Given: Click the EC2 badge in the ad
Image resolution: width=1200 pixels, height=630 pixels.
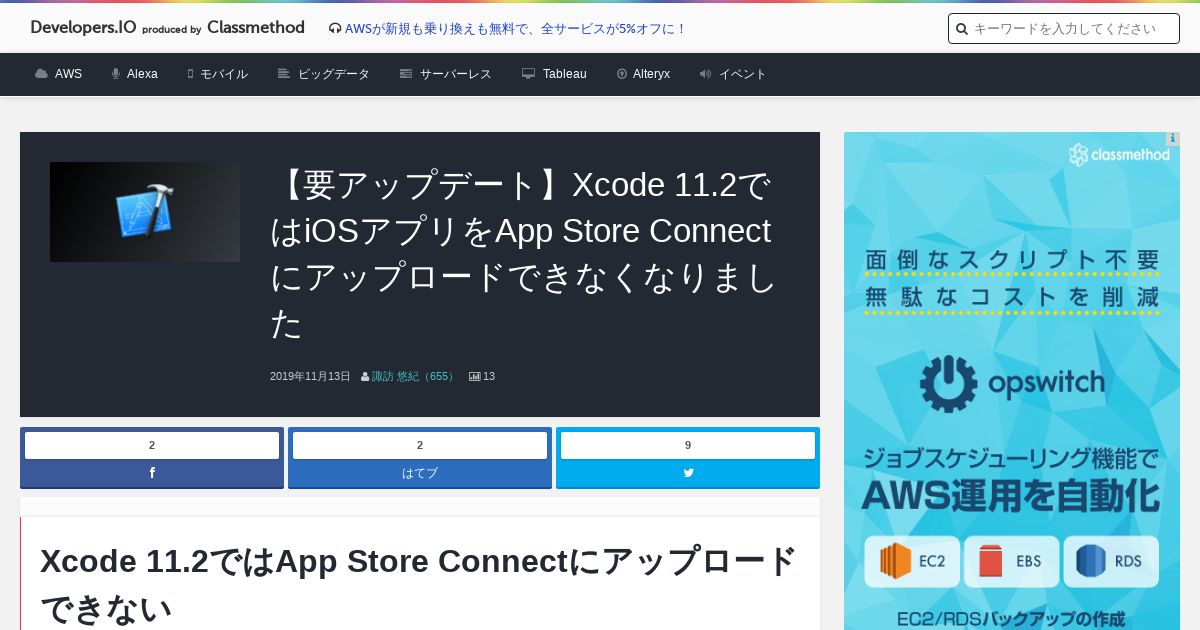Looking at the screenshot, I should coord(913,562).
